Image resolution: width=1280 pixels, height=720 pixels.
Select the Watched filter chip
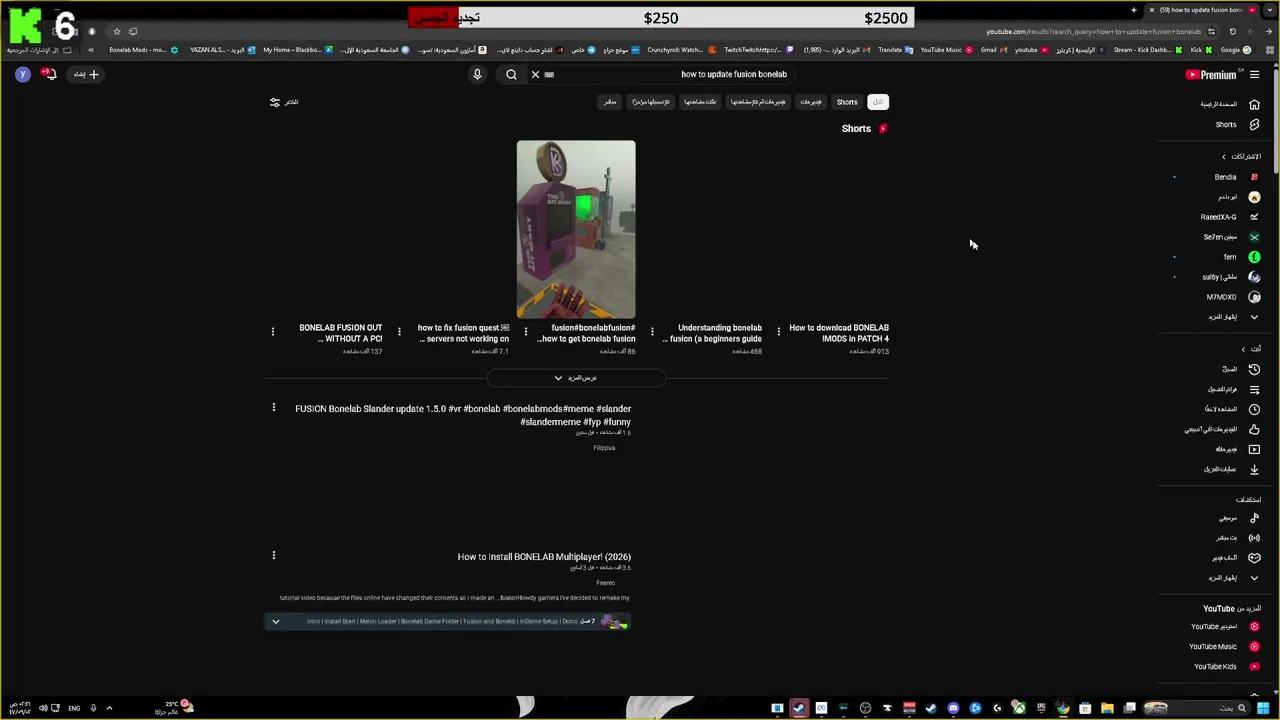pos(700,102)
